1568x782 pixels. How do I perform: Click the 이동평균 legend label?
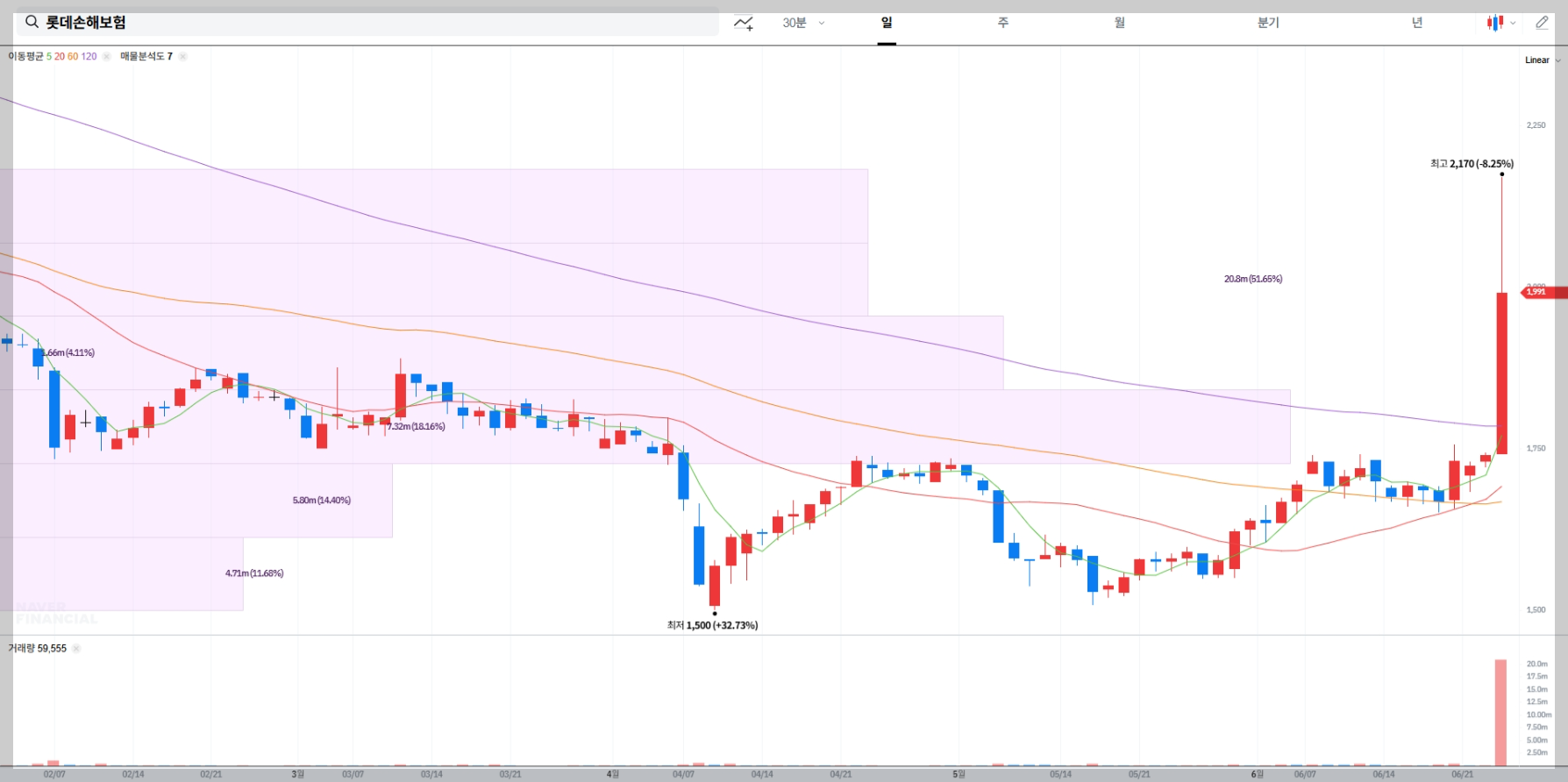pyautogui.click(x=25, y=56)
